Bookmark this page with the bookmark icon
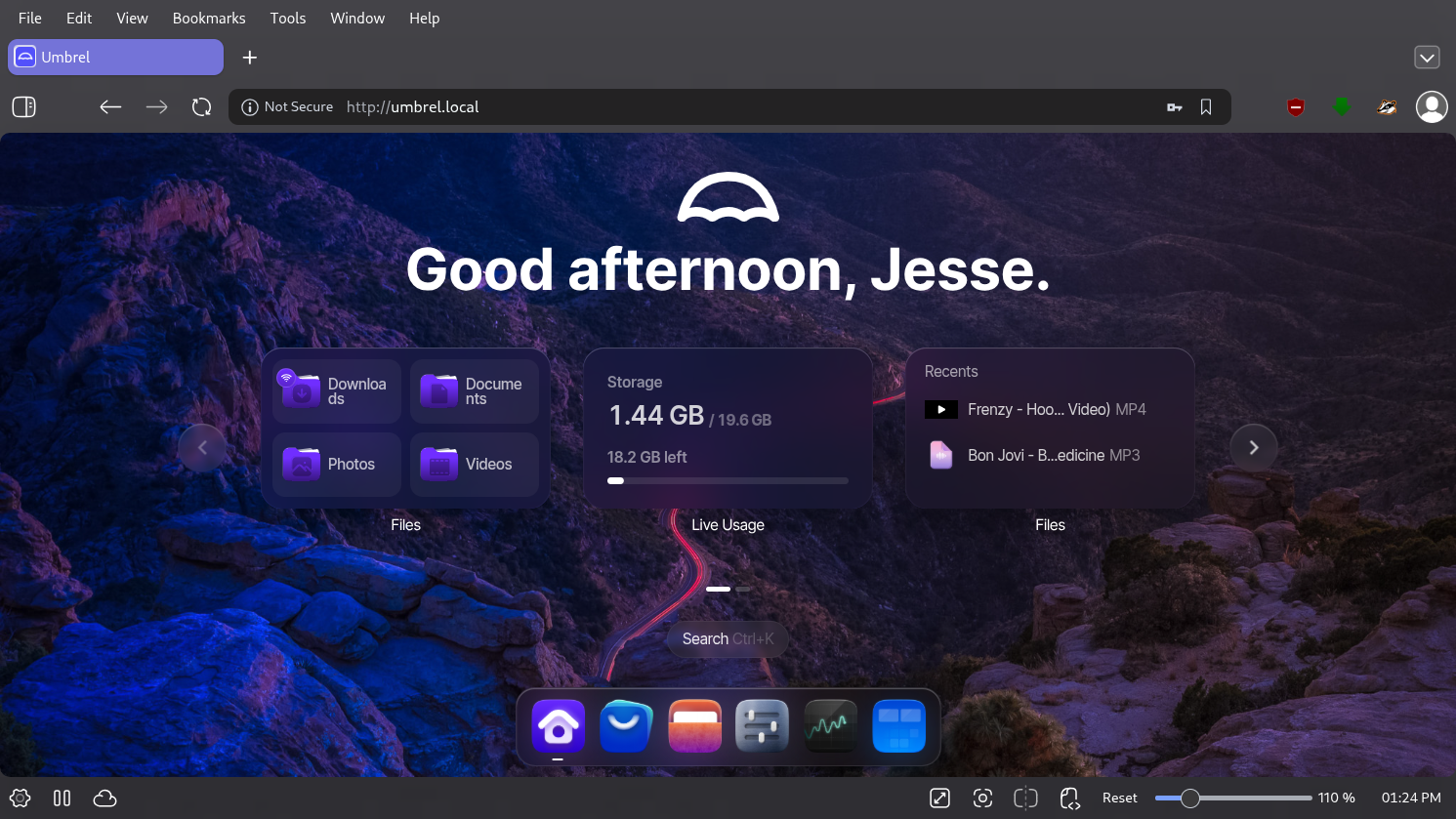Screen dimensions: 1456x819 point(1206,107)
